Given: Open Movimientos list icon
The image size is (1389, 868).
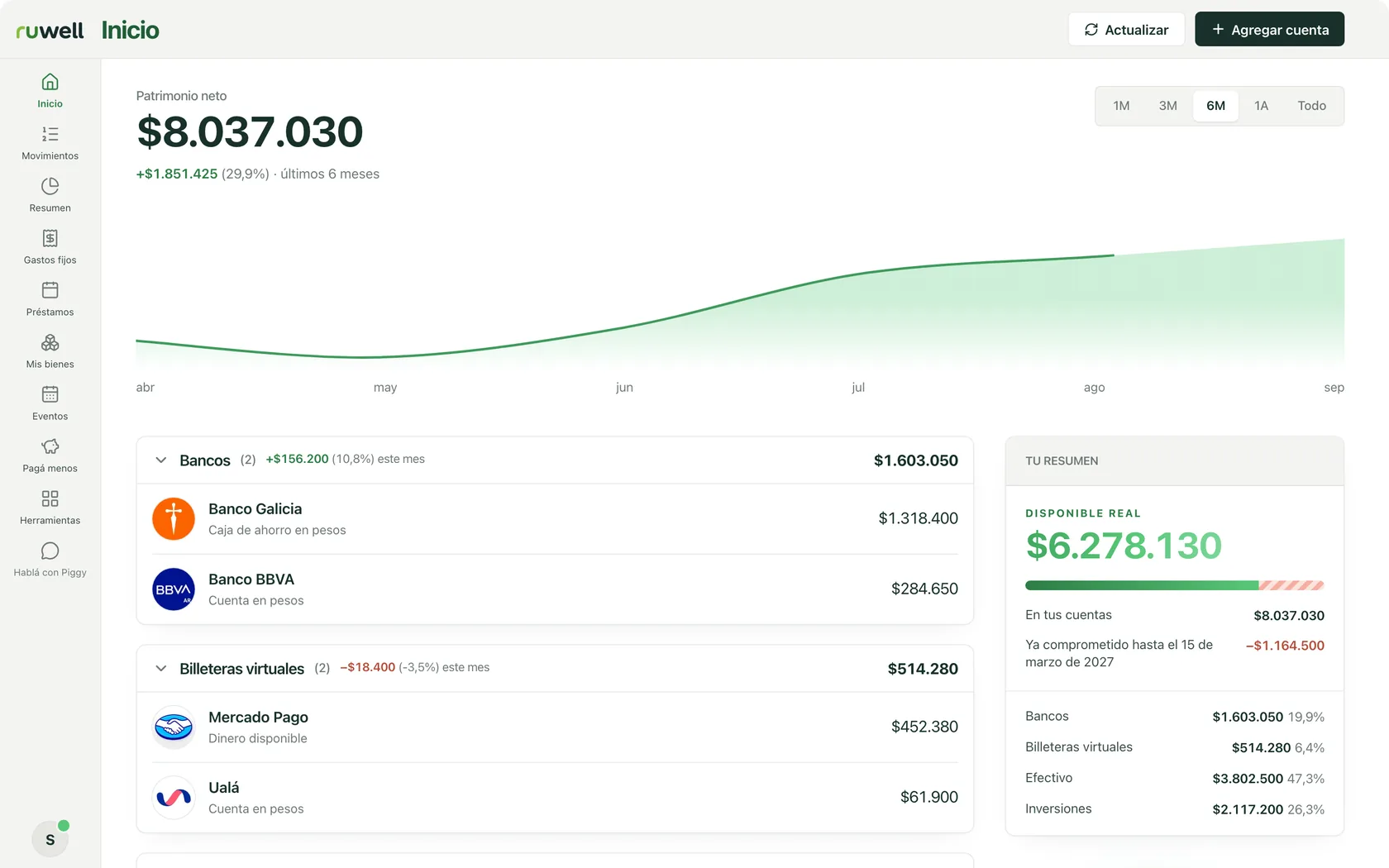Looking at the screenshot, I should [50, 134].
